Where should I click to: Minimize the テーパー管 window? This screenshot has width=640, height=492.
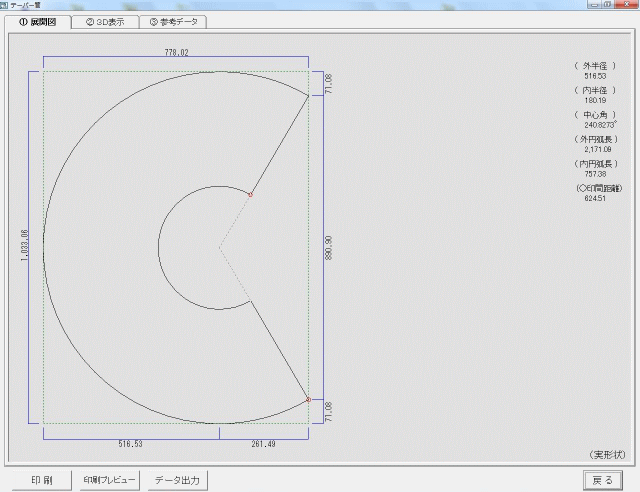click(594, 4)
